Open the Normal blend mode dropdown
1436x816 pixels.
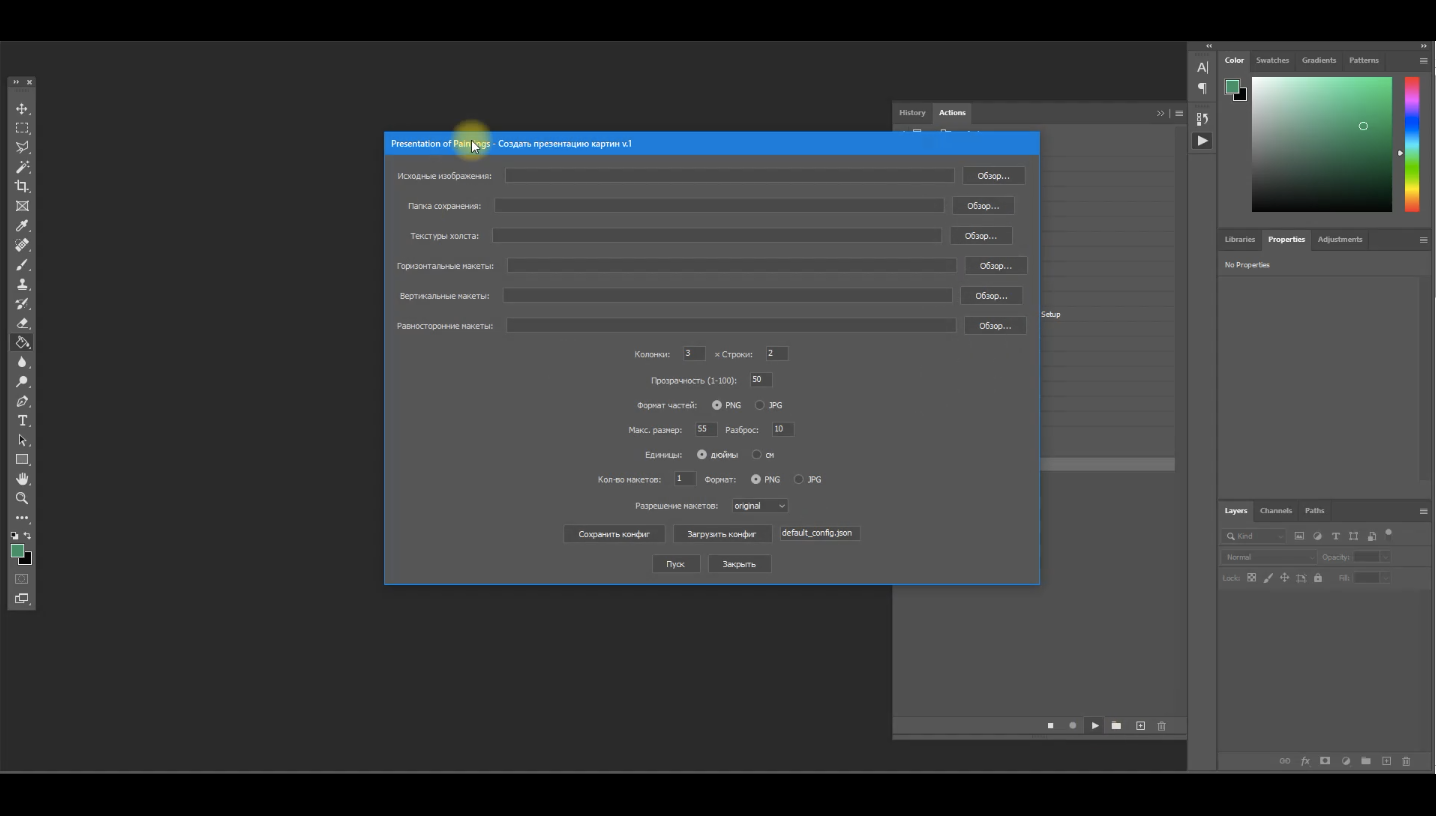[1268, 557]
